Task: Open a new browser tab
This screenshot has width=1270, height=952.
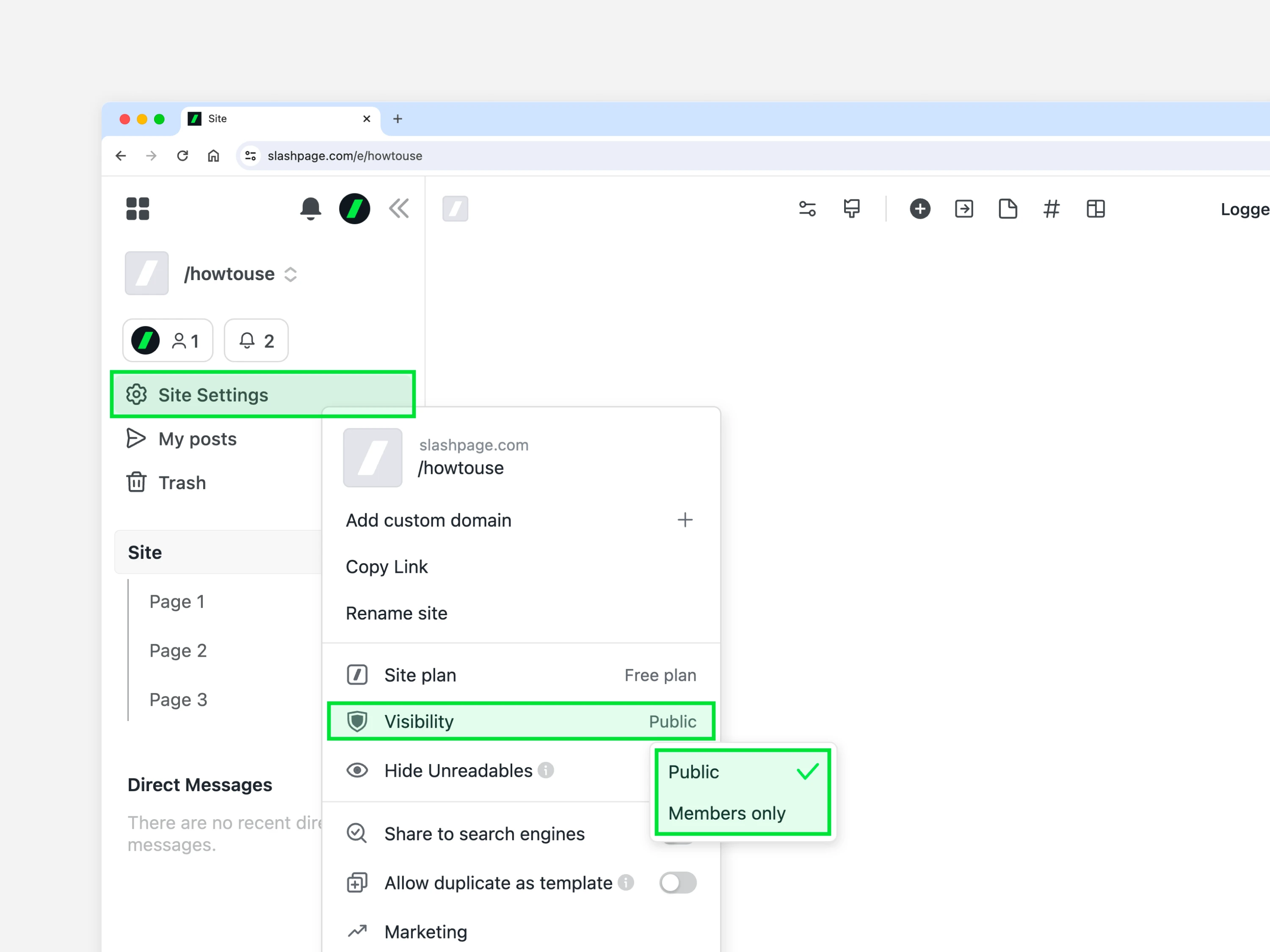Action: [x=398, y=119]
